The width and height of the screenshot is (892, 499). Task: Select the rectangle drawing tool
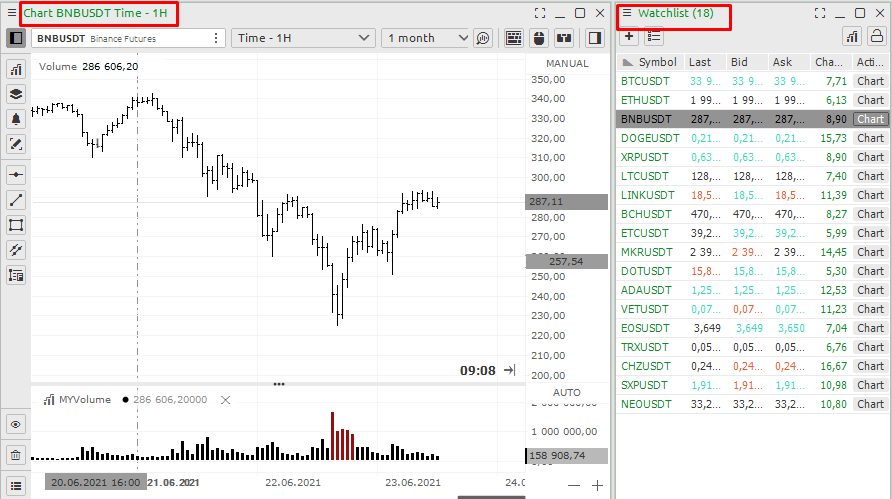pyautogui.click(x=16, y=225)
